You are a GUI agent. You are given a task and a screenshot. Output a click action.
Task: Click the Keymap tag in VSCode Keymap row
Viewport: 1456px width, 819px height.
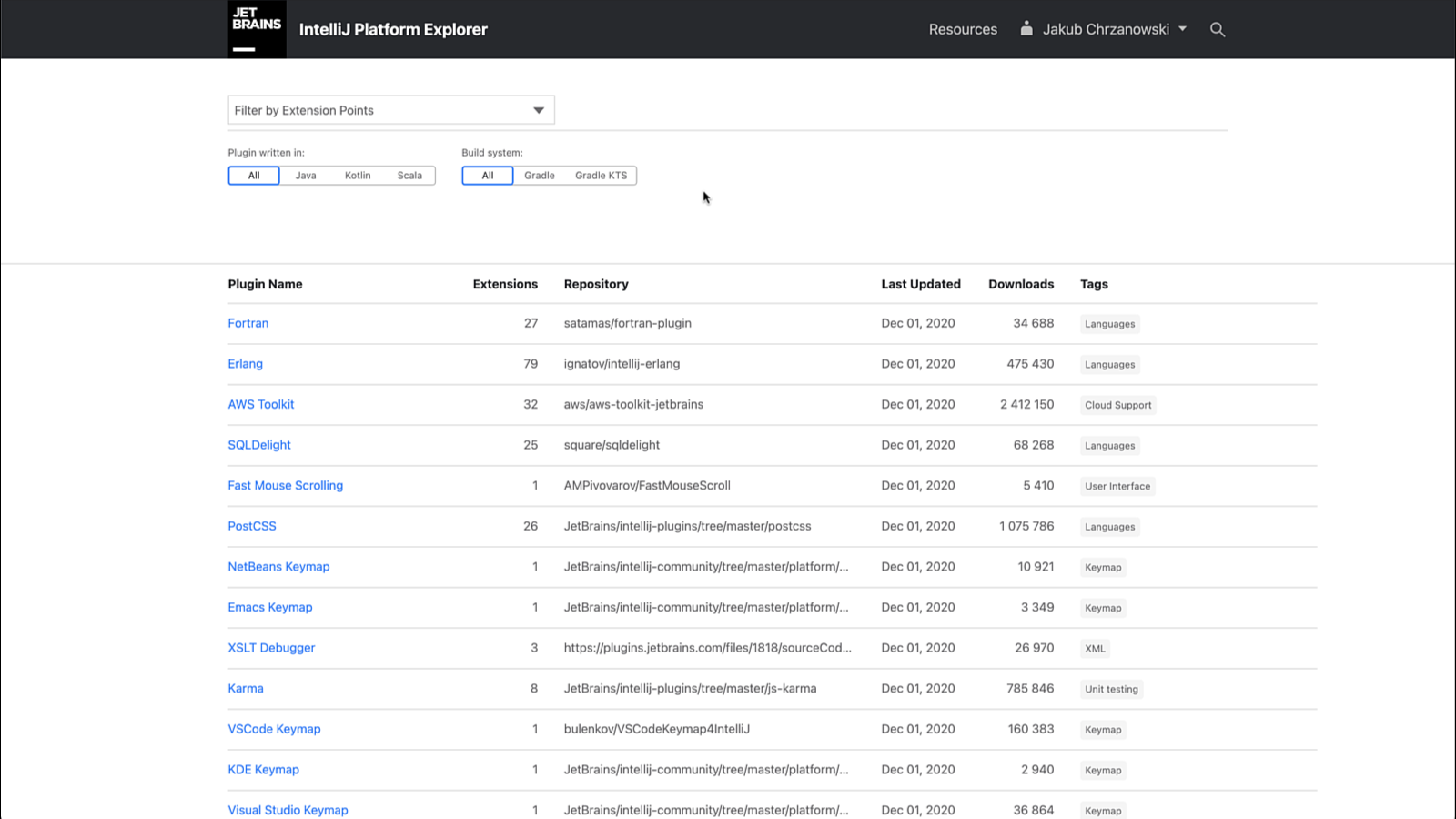(x=1103, y=730)
